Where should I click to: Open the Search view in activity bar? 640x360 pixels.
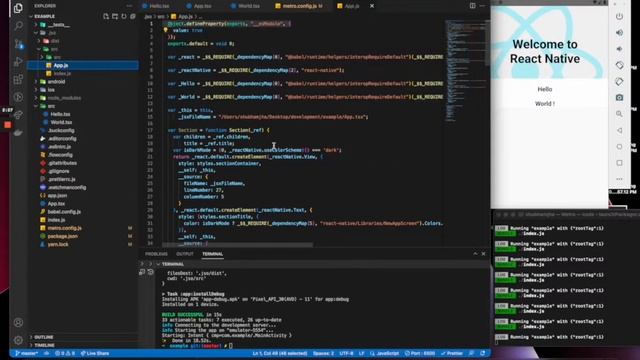18,26
